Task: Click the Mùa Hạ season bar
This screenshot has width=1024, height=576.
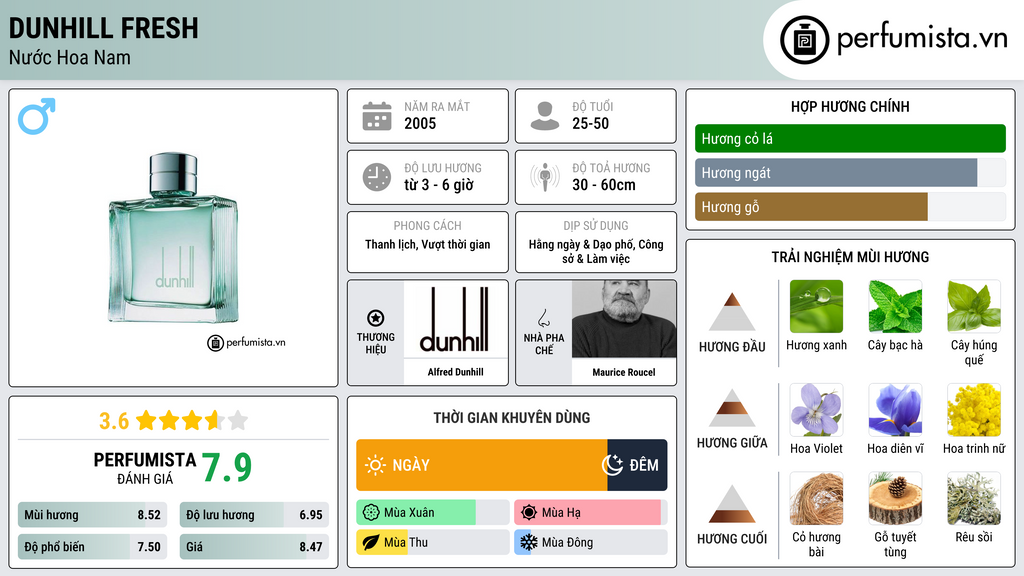Action: point(590,513)
